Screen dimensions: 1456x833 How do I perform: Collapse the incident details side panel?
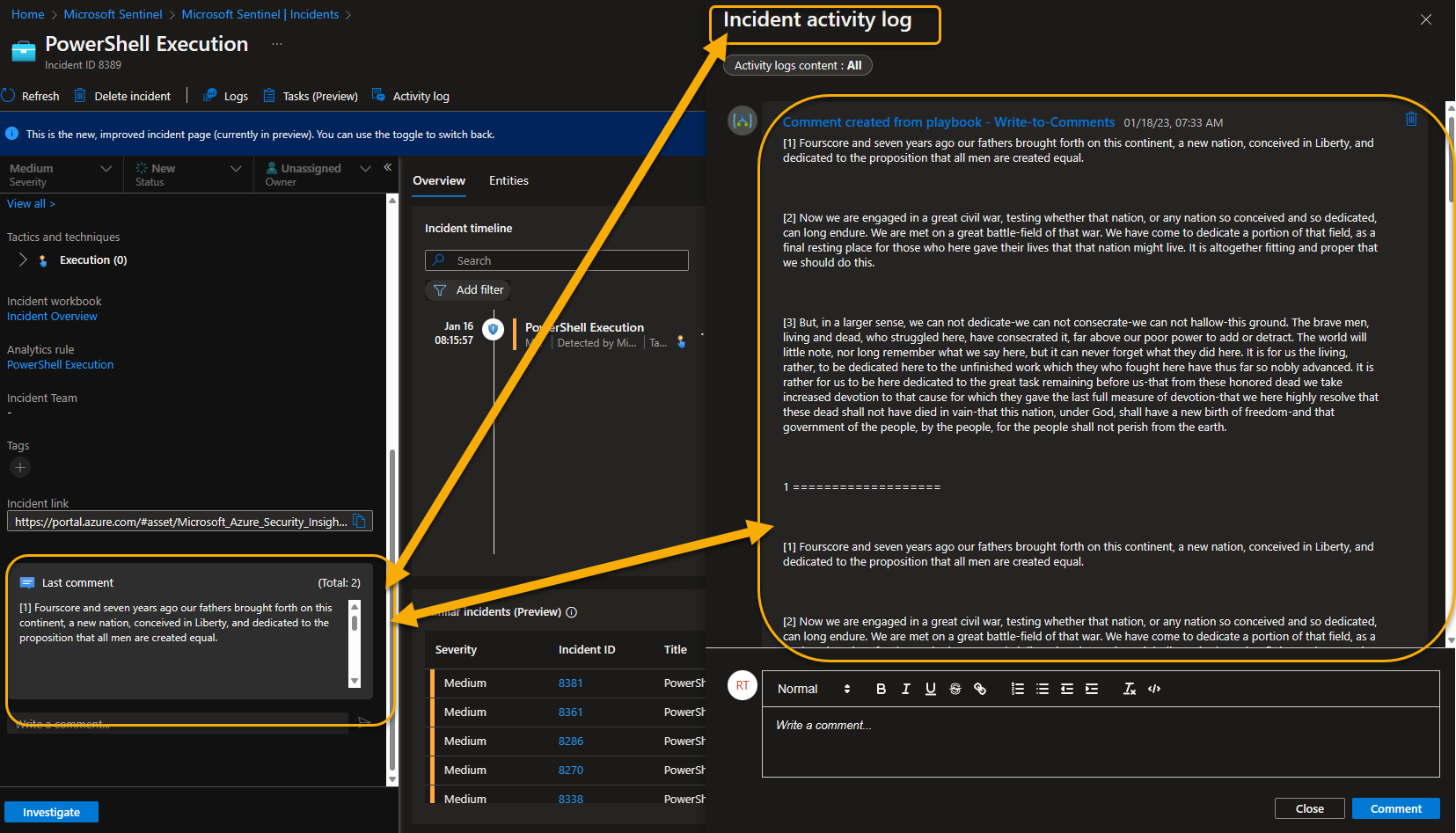click(387, 167)
